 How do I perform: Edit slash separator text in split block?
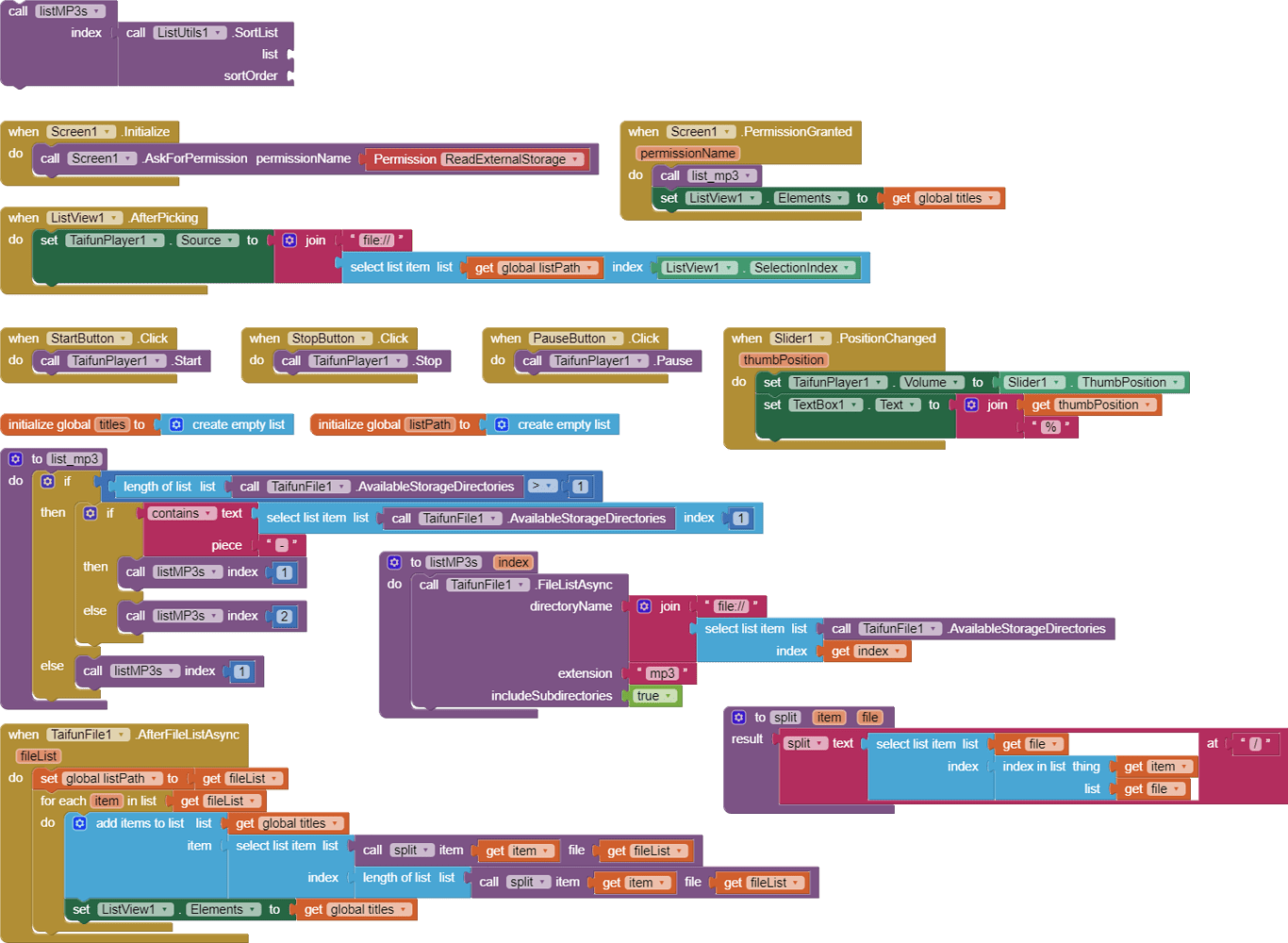(x=1255, y=744)
